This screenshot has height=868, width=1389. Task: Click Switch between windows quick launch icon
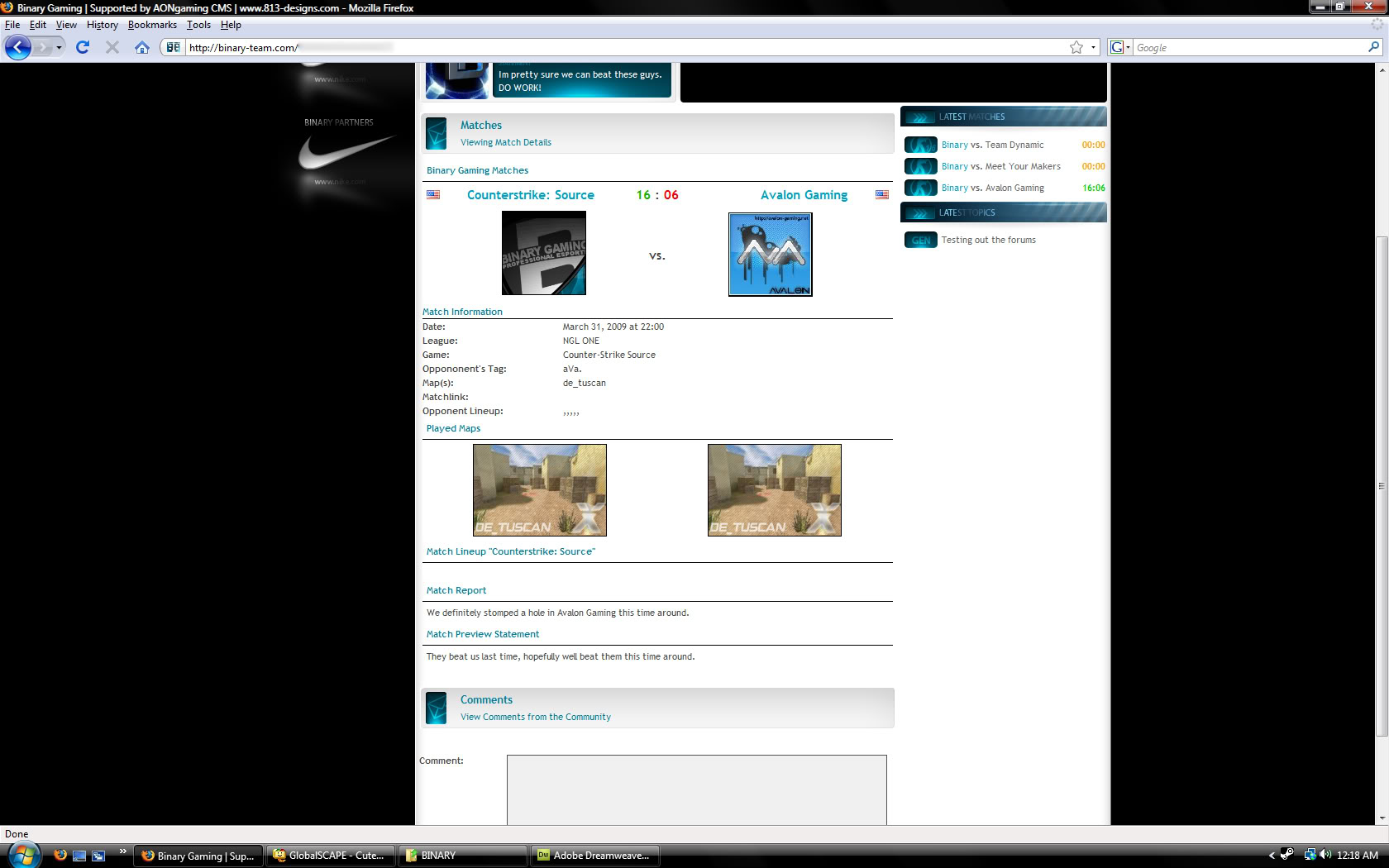[98, 856]
